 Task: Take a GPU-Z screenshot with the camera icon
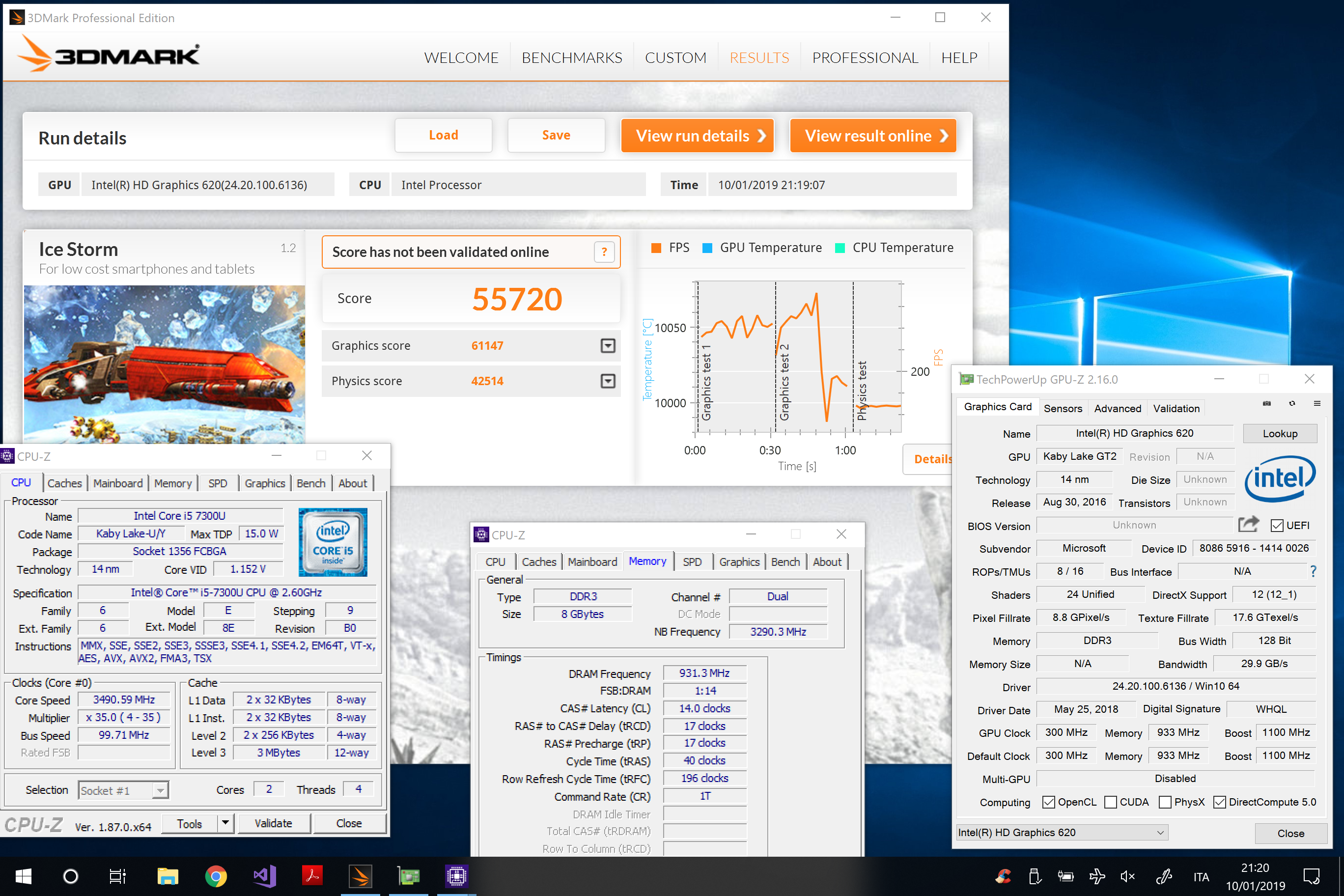coord(1267,404)
